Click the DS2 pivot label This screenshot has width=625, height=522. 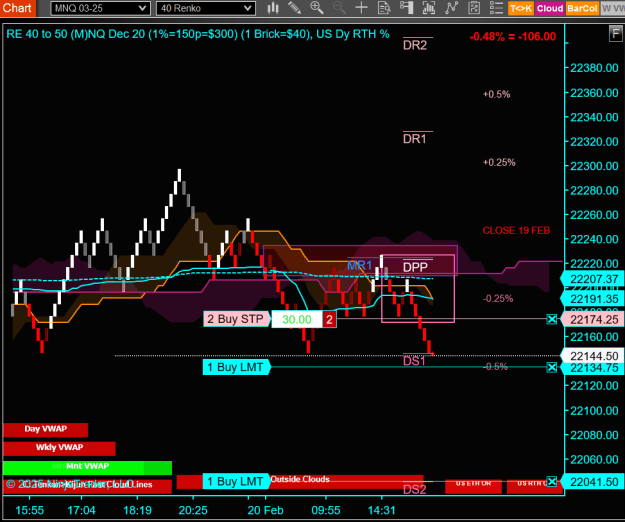(x=415, y=489)
